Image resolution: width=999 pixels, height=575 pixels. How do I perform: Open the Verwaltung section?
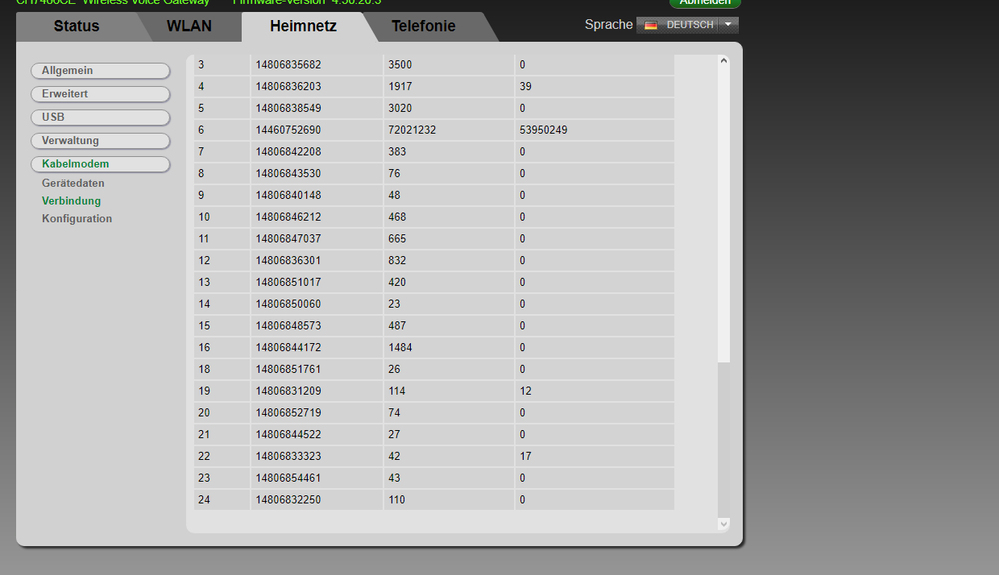tap(101, 141)
